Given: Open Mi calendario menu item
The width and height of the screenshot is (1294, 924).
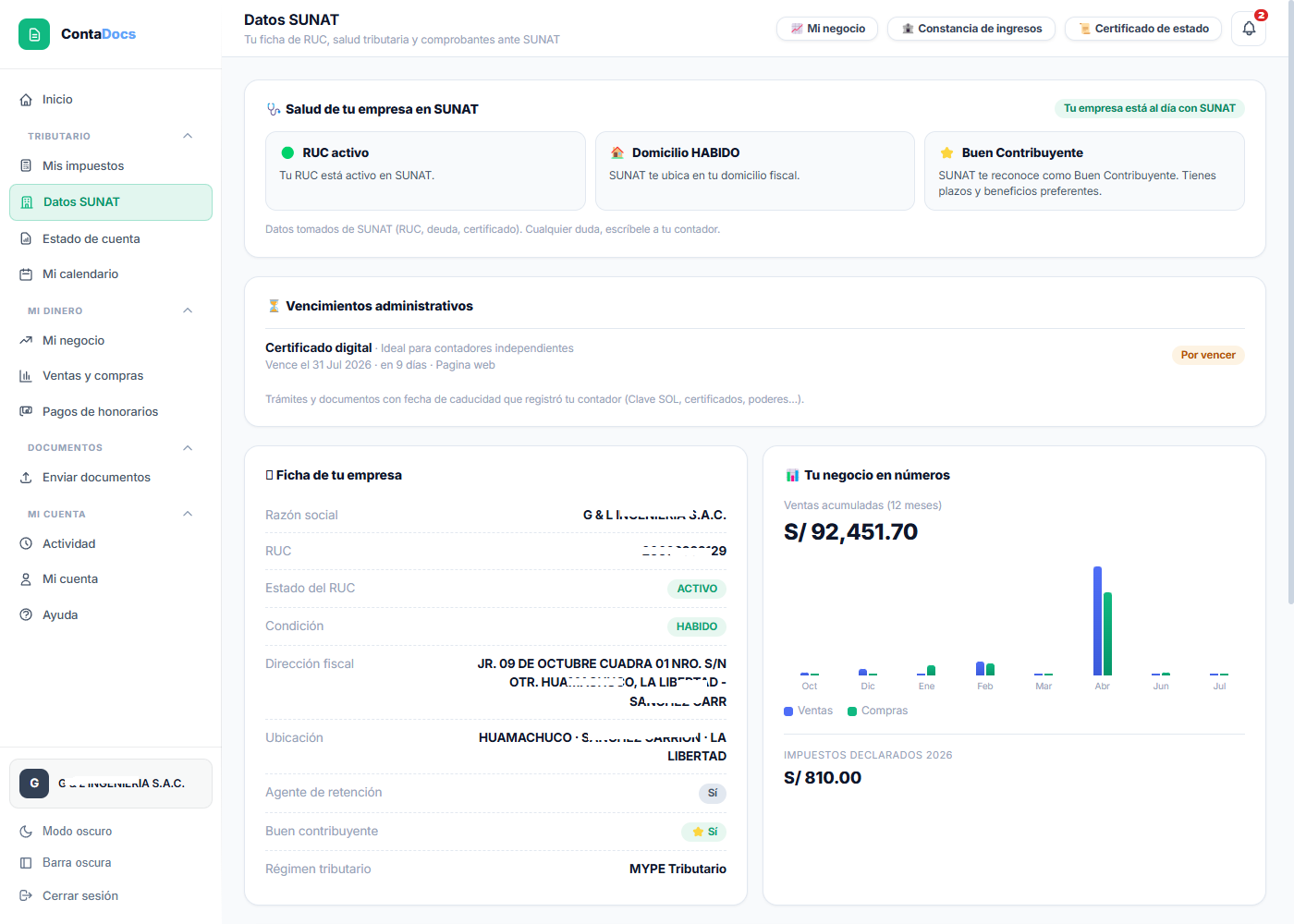Looking at the screenshot, I should point(111,274).
